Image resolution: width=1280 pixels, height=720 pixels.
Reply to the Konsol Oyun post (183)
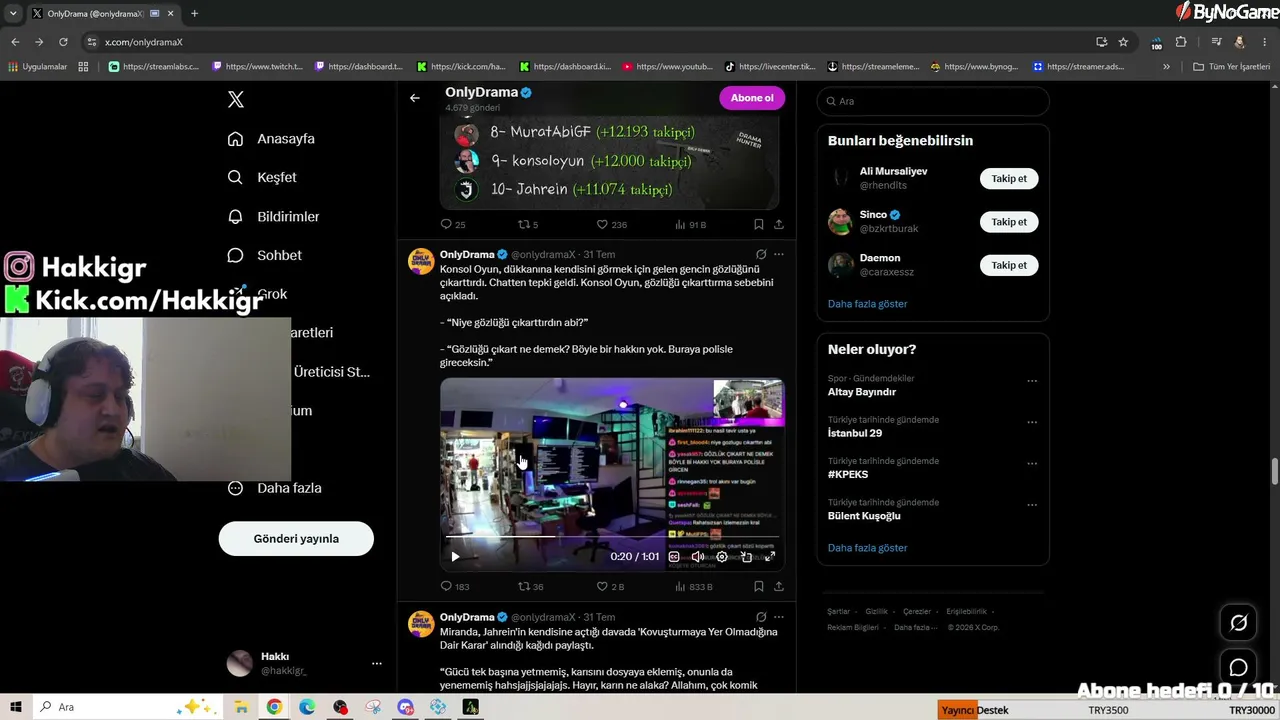[x=455, y=587]
